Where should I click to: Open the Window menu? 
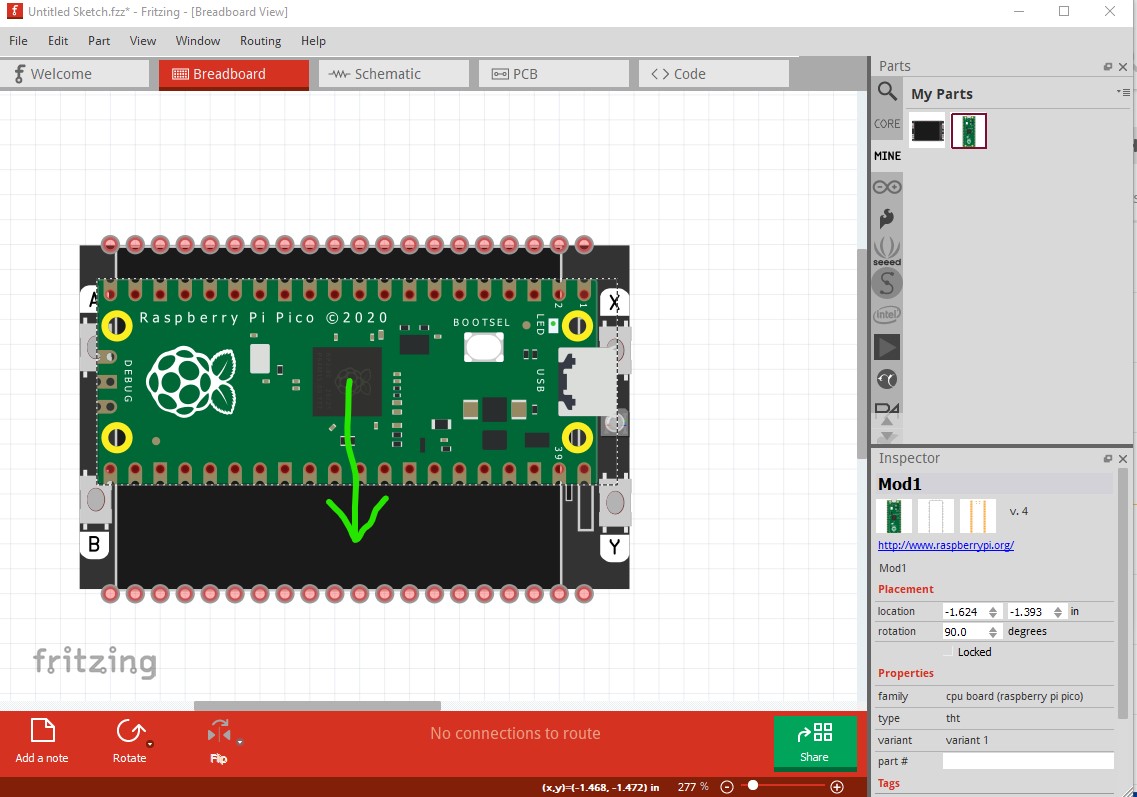coord(198,41)
